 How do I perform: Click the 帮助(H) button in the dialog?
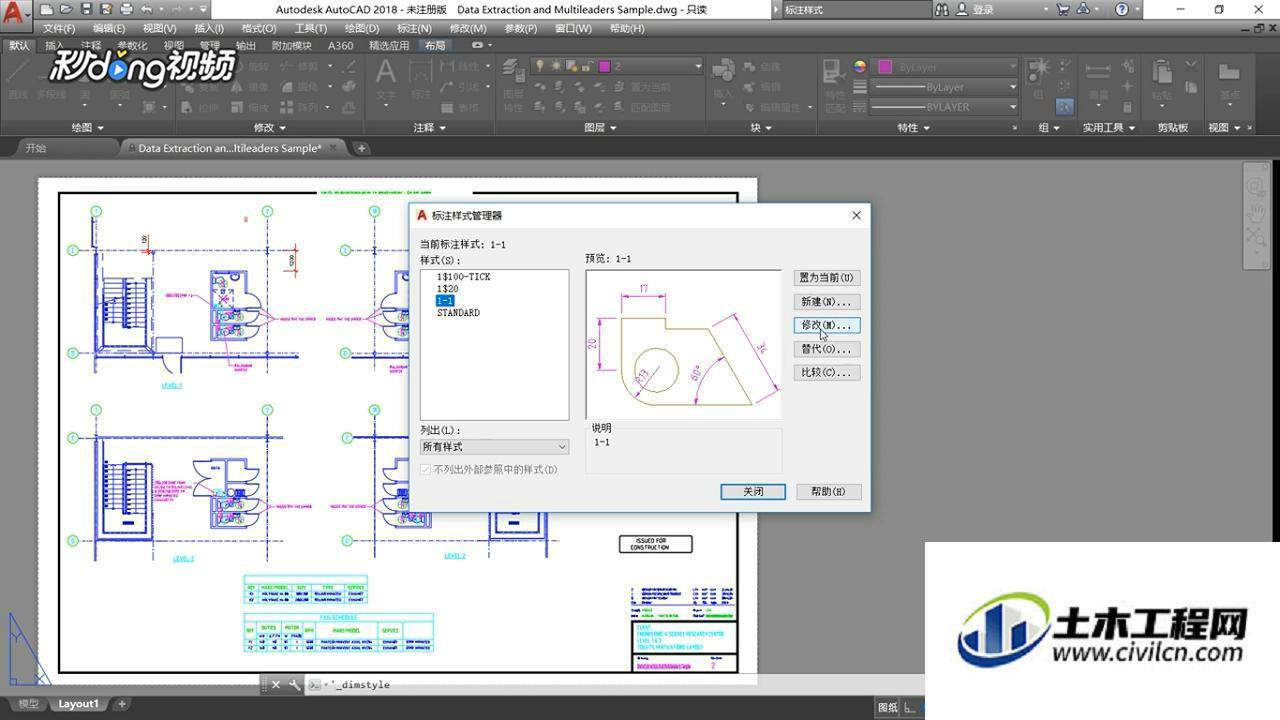[x=828, y=491]
